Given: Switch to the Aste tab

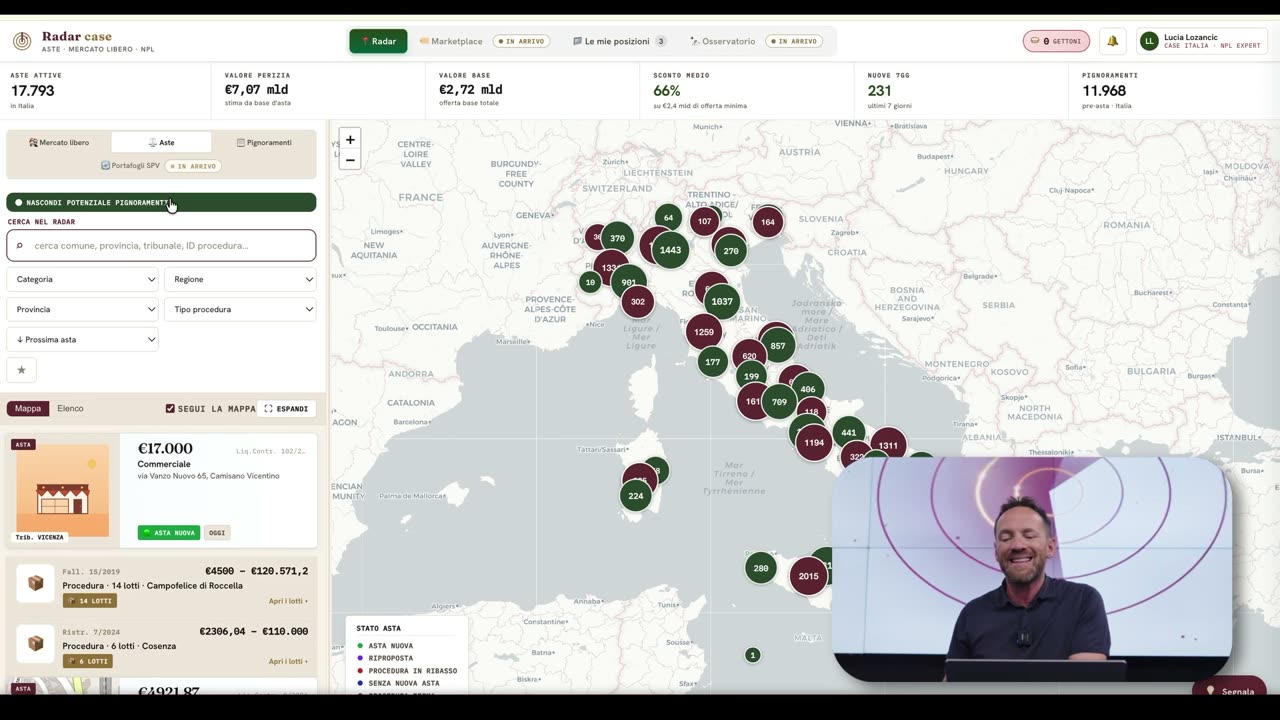Looking at the screenshot, I should point(161,143).
